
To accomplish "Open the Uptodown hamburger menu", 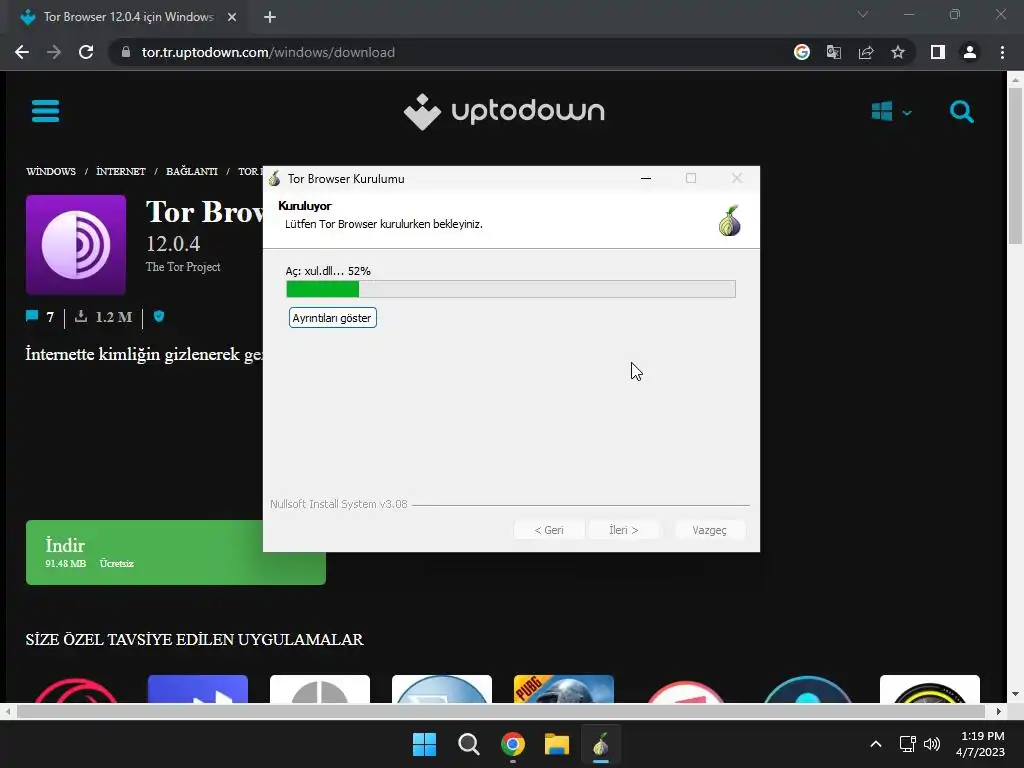I will (x=45, y=111).
